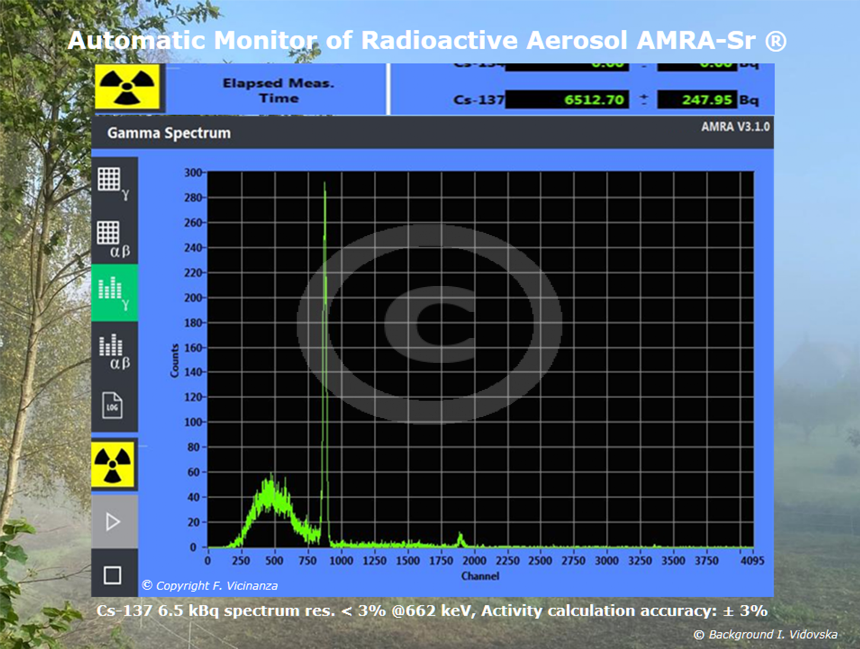
Task: Click the 4095 channel axis value
Action: tap(752, 561)
